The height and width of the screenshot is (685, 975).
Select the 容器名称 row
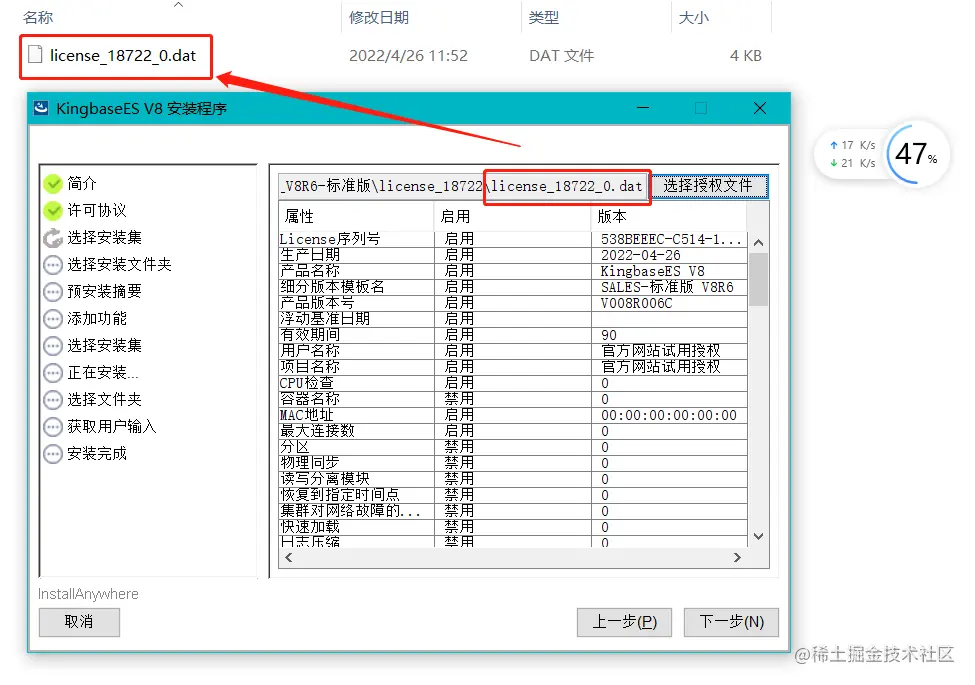click(x=513, y=399)
